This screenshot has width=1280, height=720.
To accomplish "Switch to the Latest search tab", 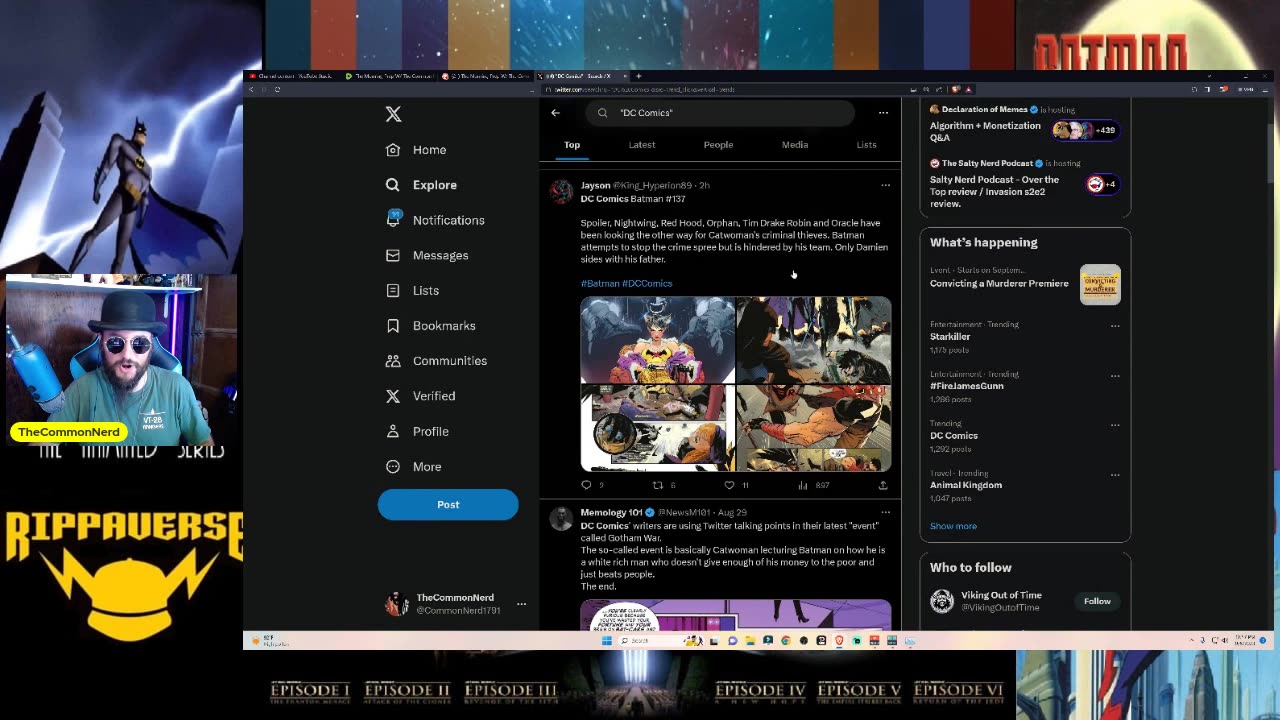I will [642, 145].
